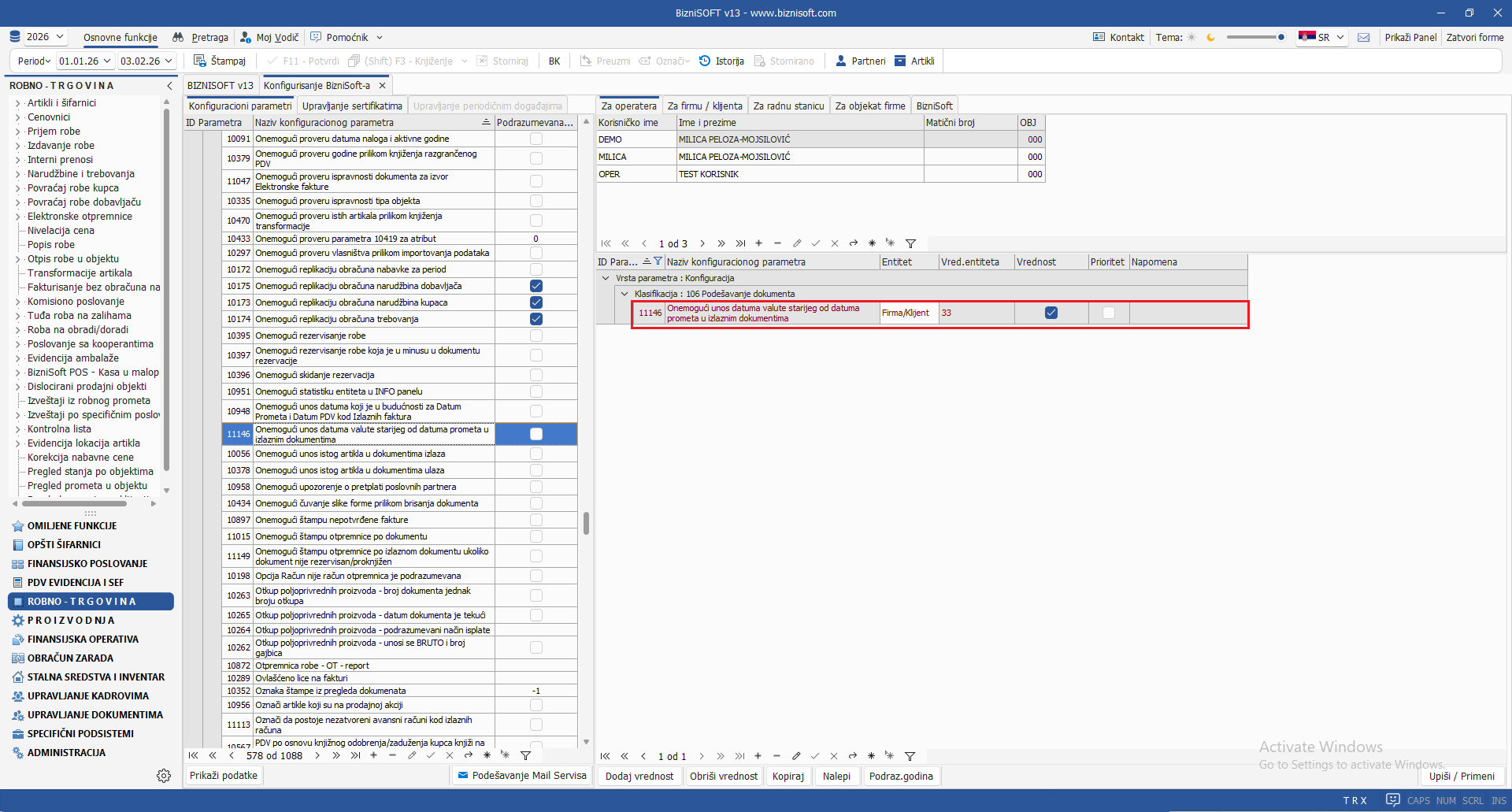Image resolution: width=1512 pixels, height=812 pixels.
Task: Open Istorija history icon in toolbar
Action: coord(705,61)
